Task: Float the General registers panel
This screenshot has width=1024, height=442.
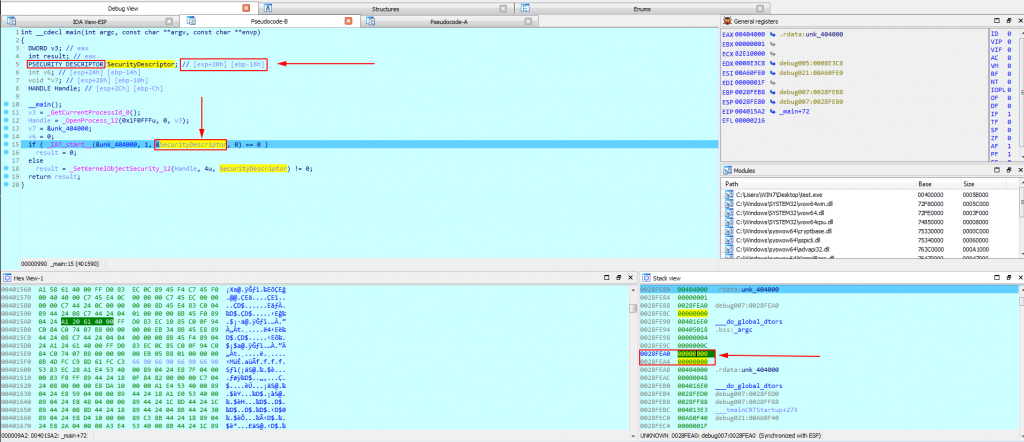Action: 1008,22
